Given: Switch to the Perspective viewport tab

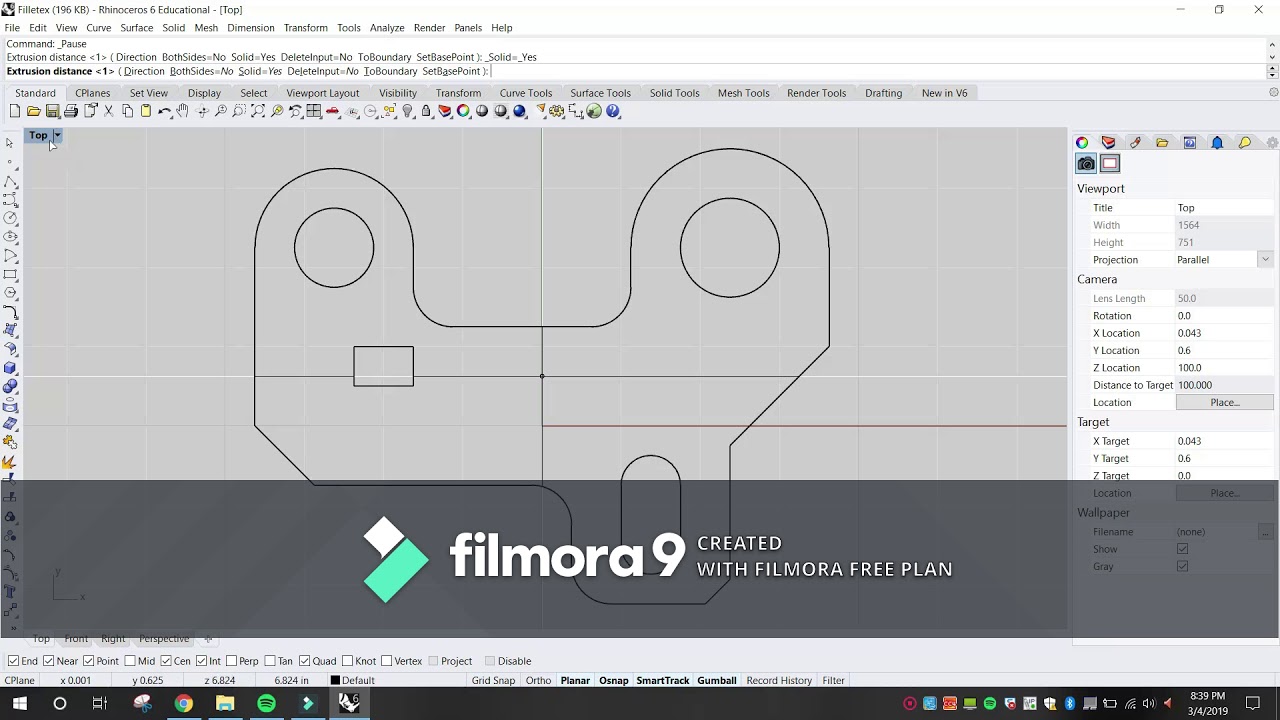Looking at the screenshot, I should [x=164, y=639].
